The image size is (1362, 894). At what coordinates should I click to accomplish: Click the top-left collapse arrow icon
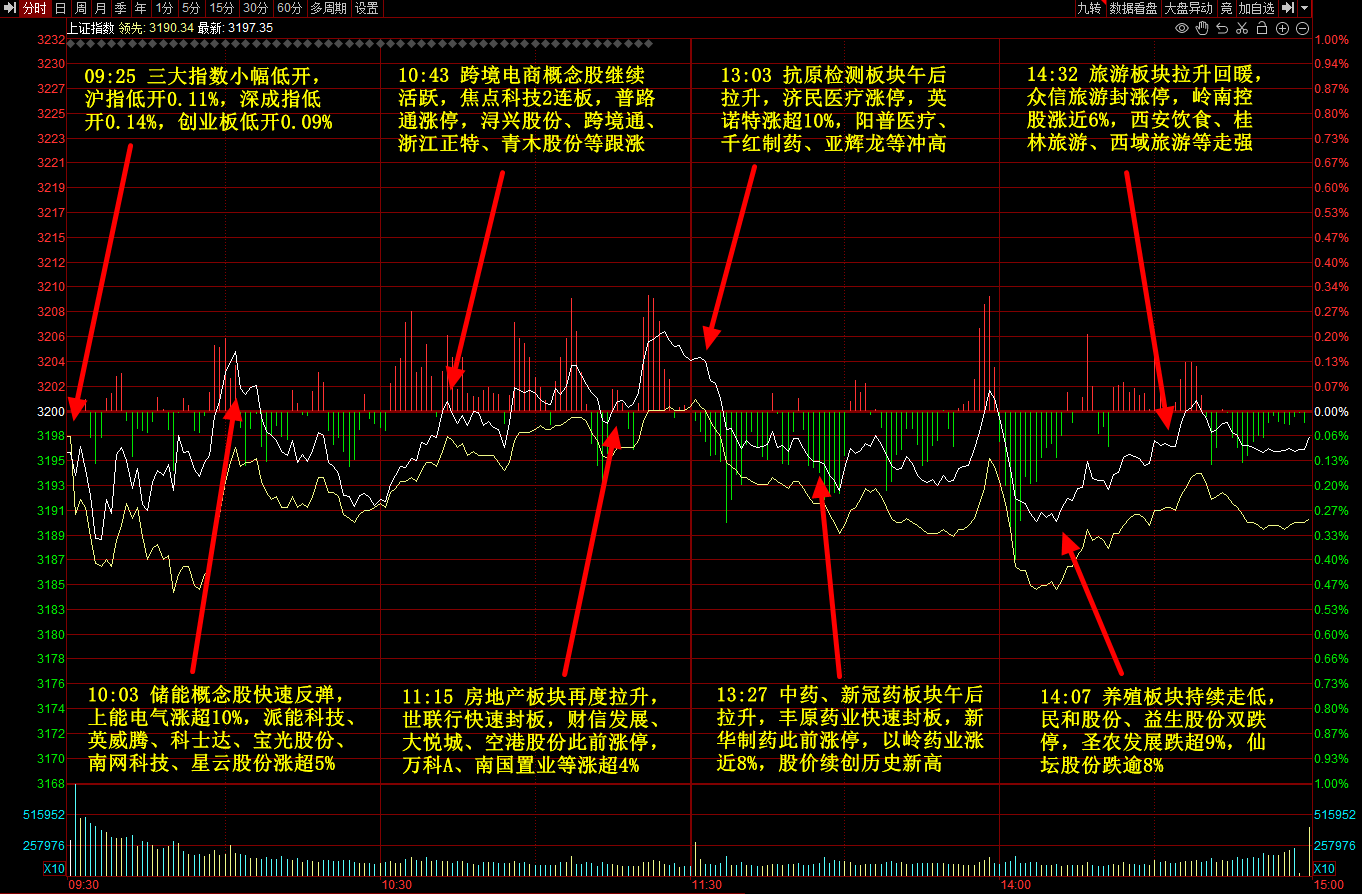[x=9, y=8]
